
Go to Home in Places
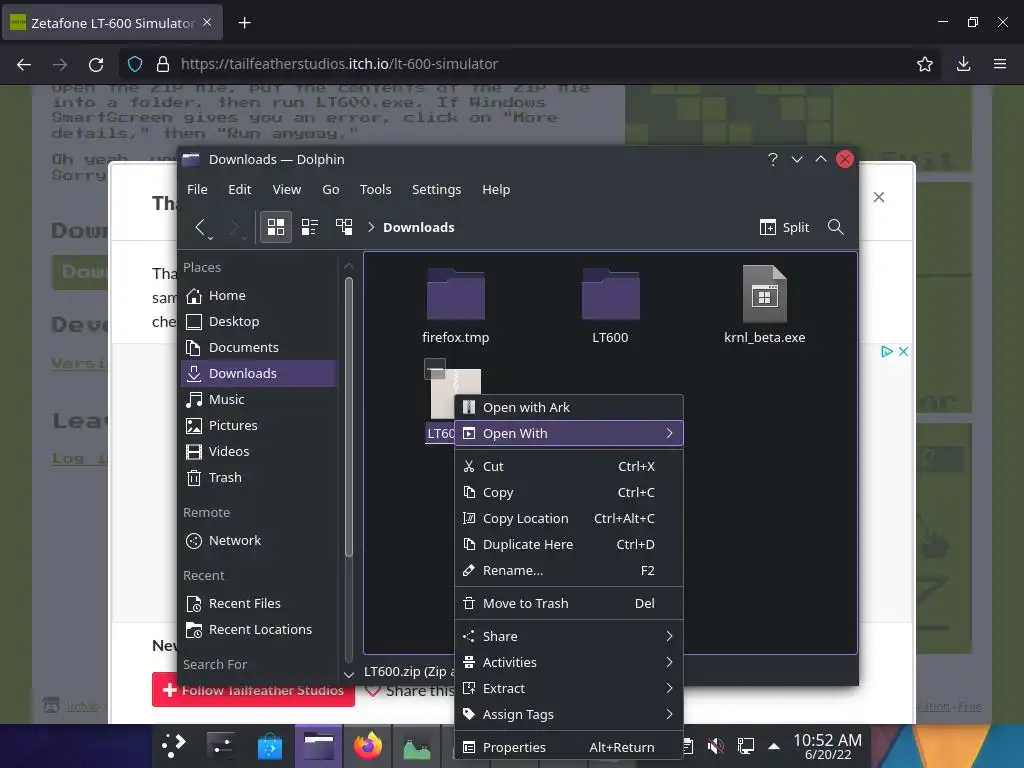pos(259,296)
